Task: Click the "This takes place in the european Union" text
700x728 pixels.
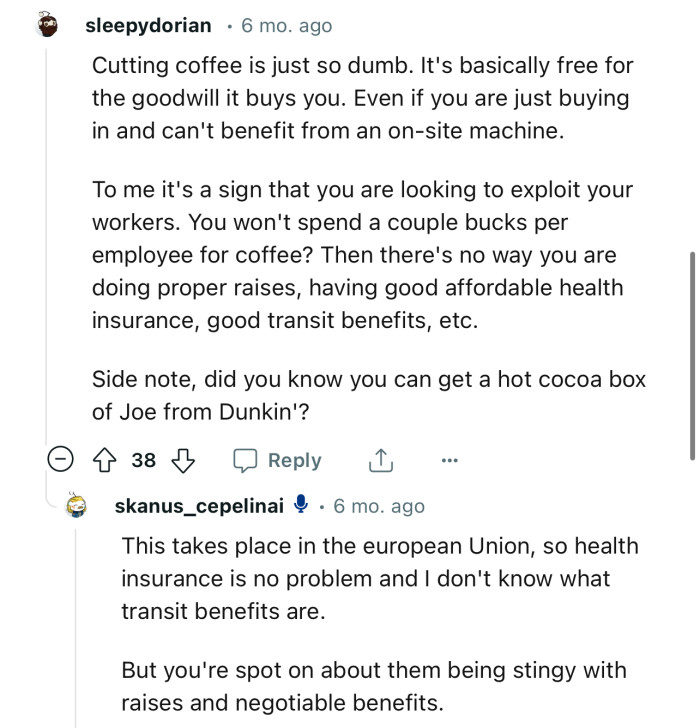Action: (x=379, y=579)
